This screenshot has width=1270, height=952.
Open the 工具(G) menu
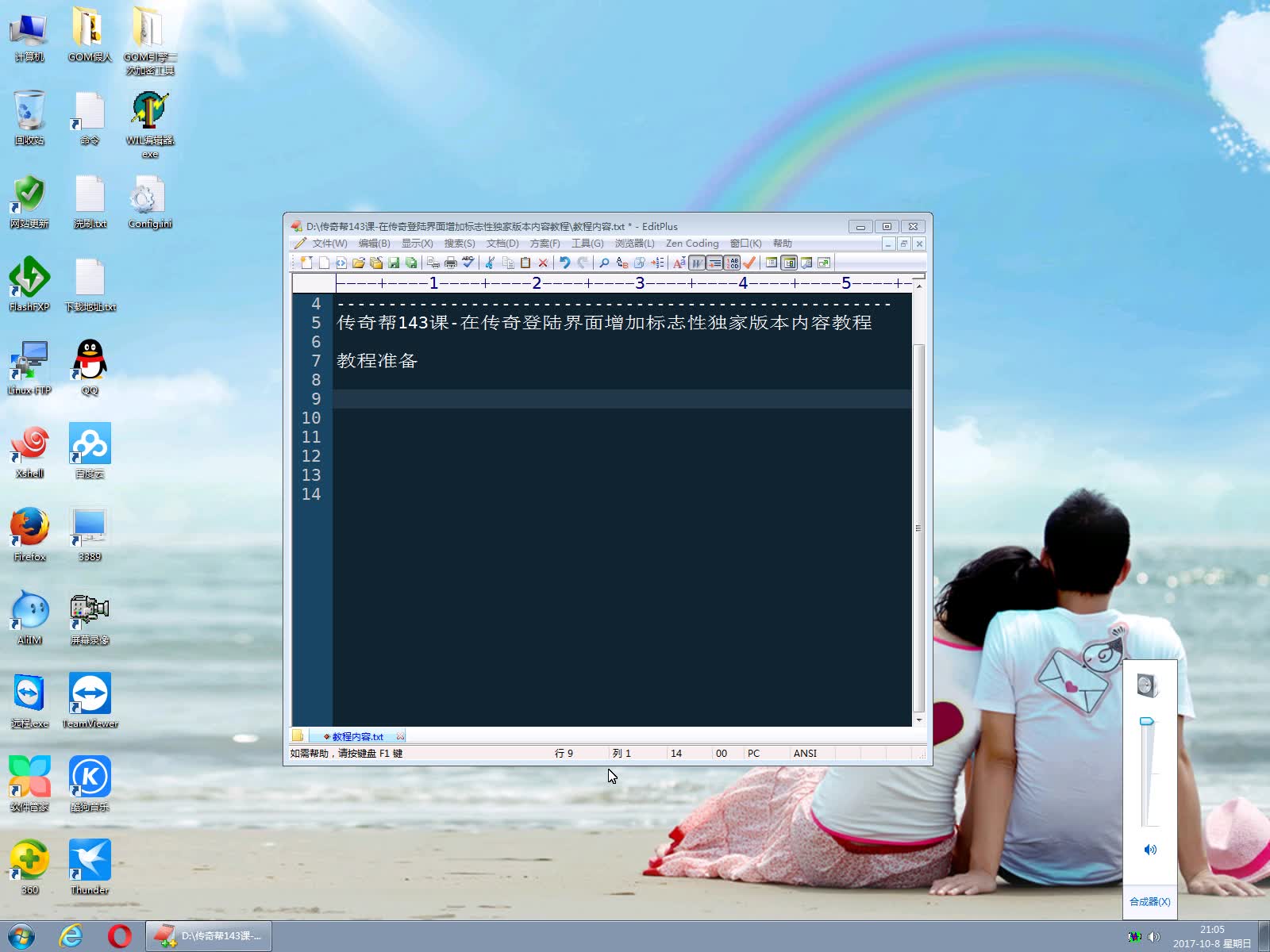tap(587, 244)
